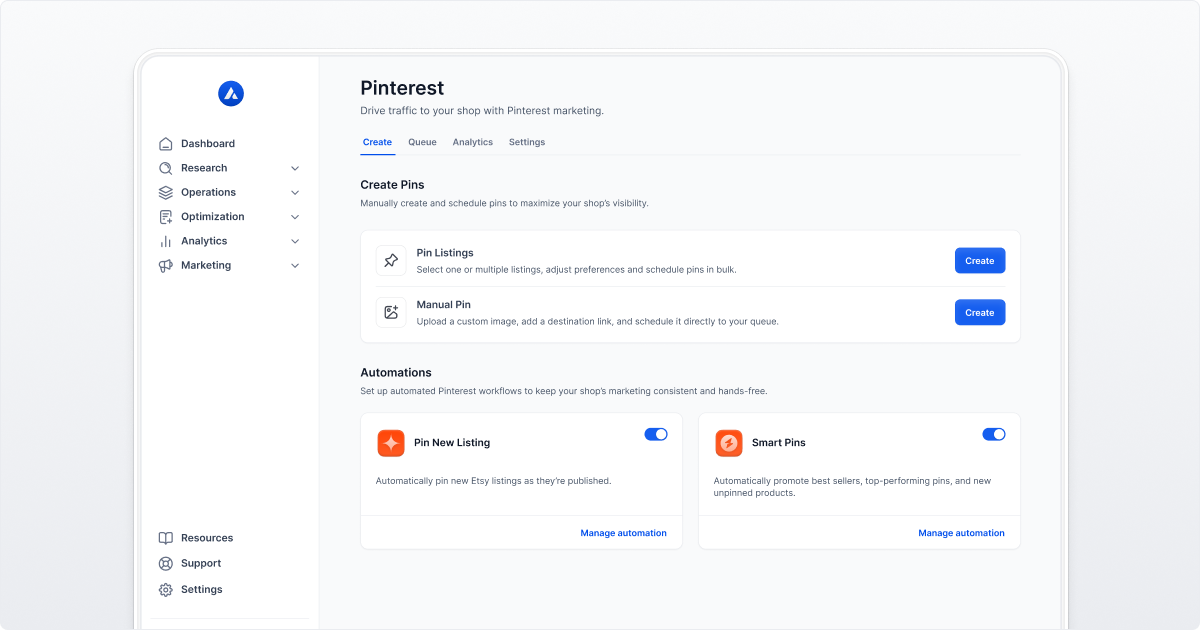Open Manage automation for Smart Pins

962,533
